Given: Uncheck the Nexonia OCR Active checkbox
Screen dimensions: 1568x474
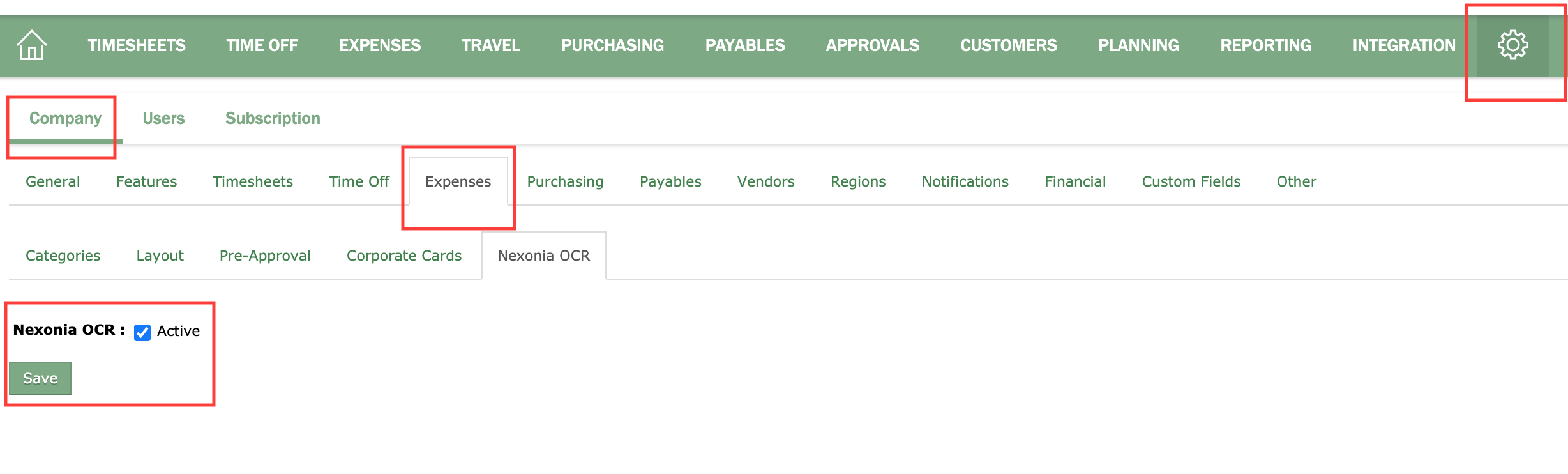Looking at the screenshot, I should coord(142,332).
